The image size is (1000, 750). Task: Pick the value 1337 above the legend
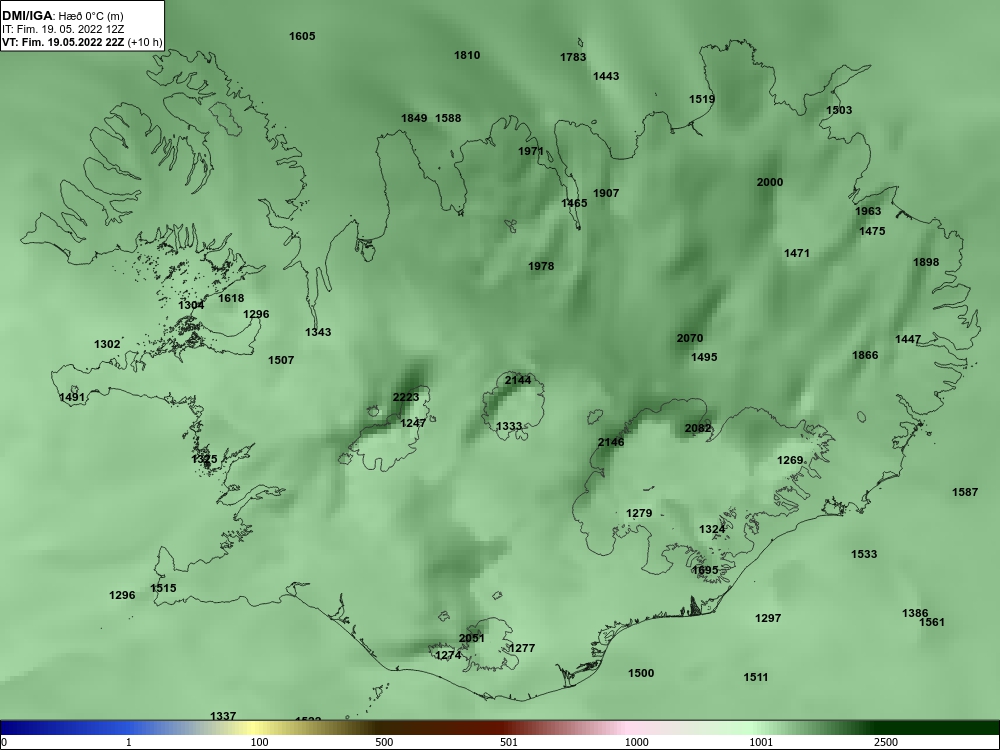[223, 717]
